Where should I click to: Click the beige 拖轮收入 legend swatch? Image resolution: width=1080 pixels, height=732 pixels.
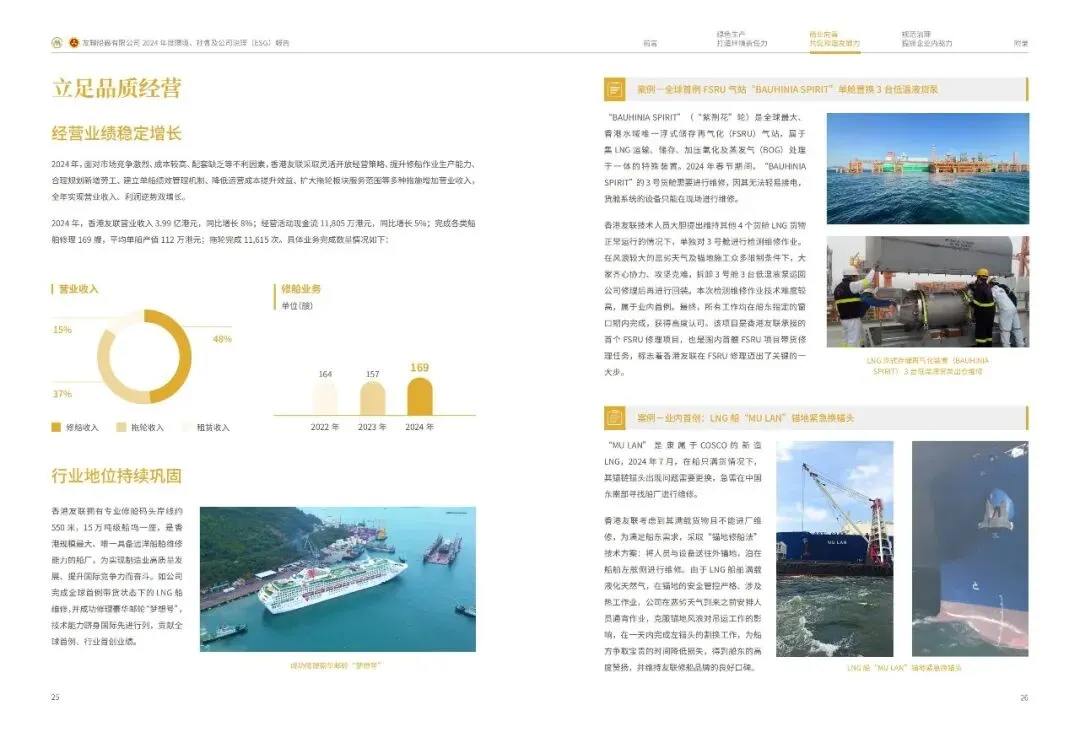121,427
